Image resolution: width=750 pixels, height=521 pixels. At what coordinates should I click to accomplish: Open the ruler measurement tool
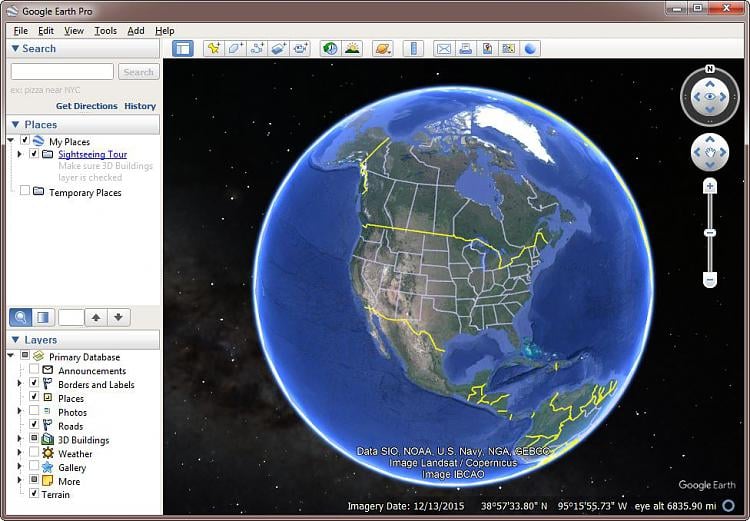click(x=414, y=48)
